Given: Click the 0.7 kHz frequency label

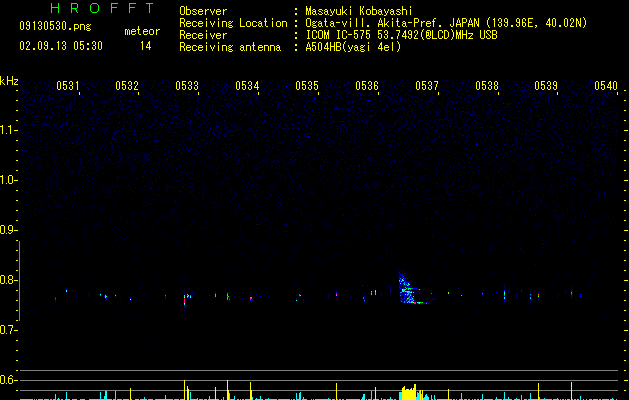Looking at the screenshot, I should pyautogui.click(x=9, y=330).
